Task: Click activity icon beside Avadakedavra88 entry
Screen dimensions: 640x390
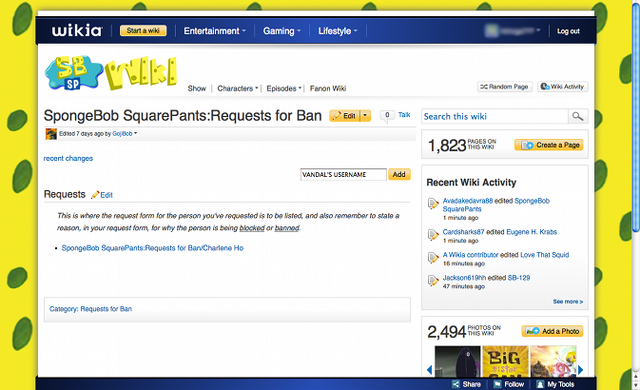Action: click(433, 203)
